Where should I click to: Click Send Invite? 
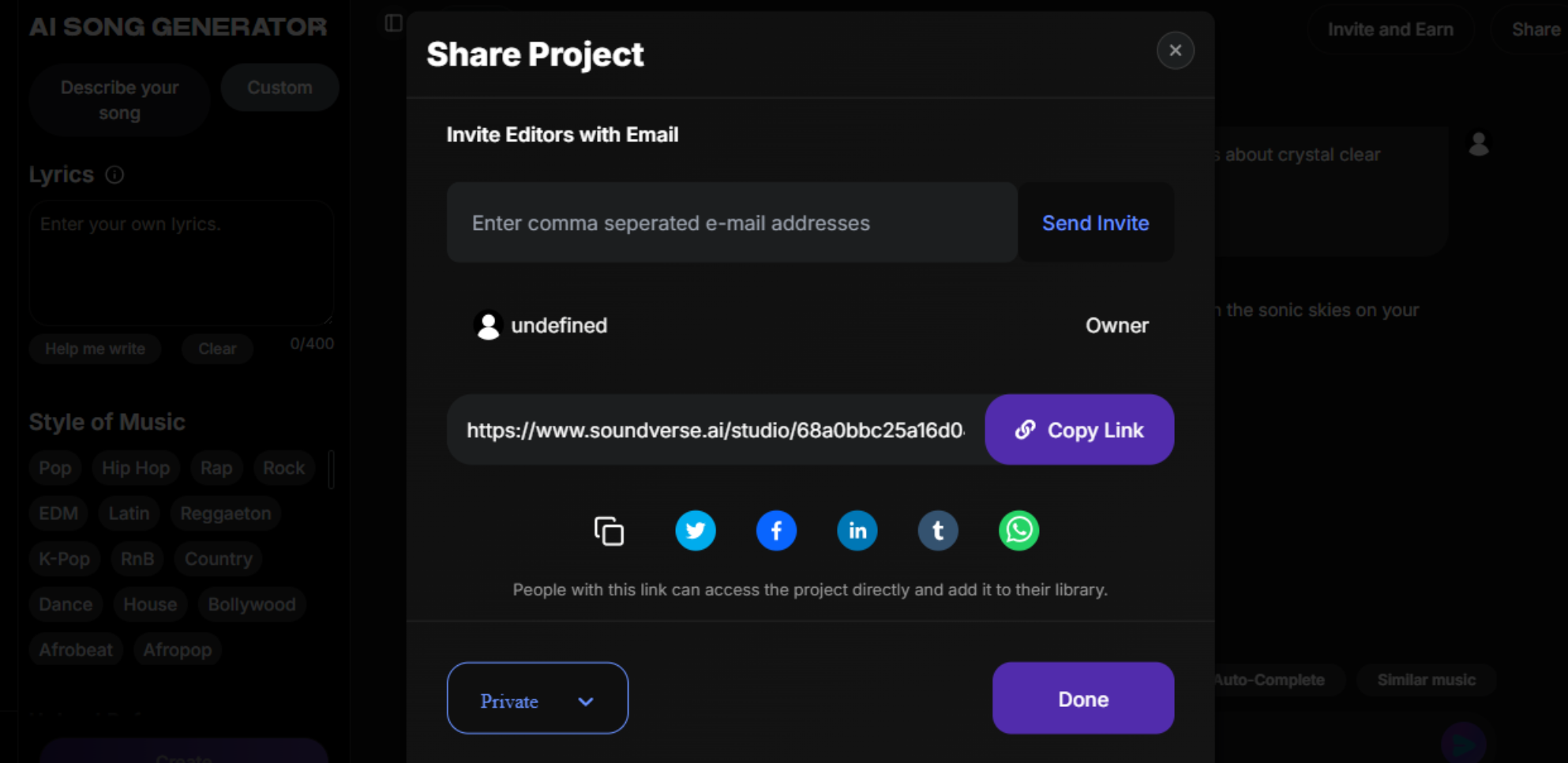point(1095,223)
